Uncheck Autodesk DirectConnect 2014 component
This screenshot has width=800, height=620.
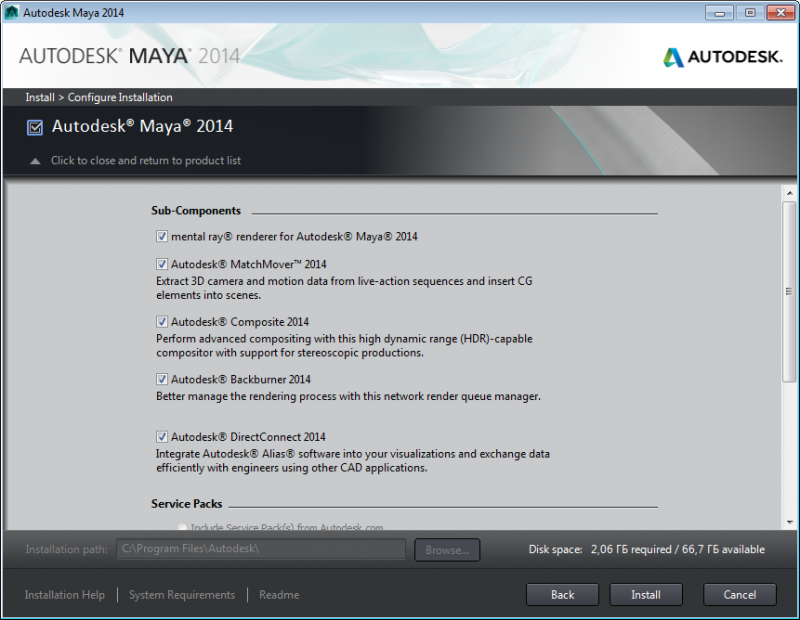point(162,437)
